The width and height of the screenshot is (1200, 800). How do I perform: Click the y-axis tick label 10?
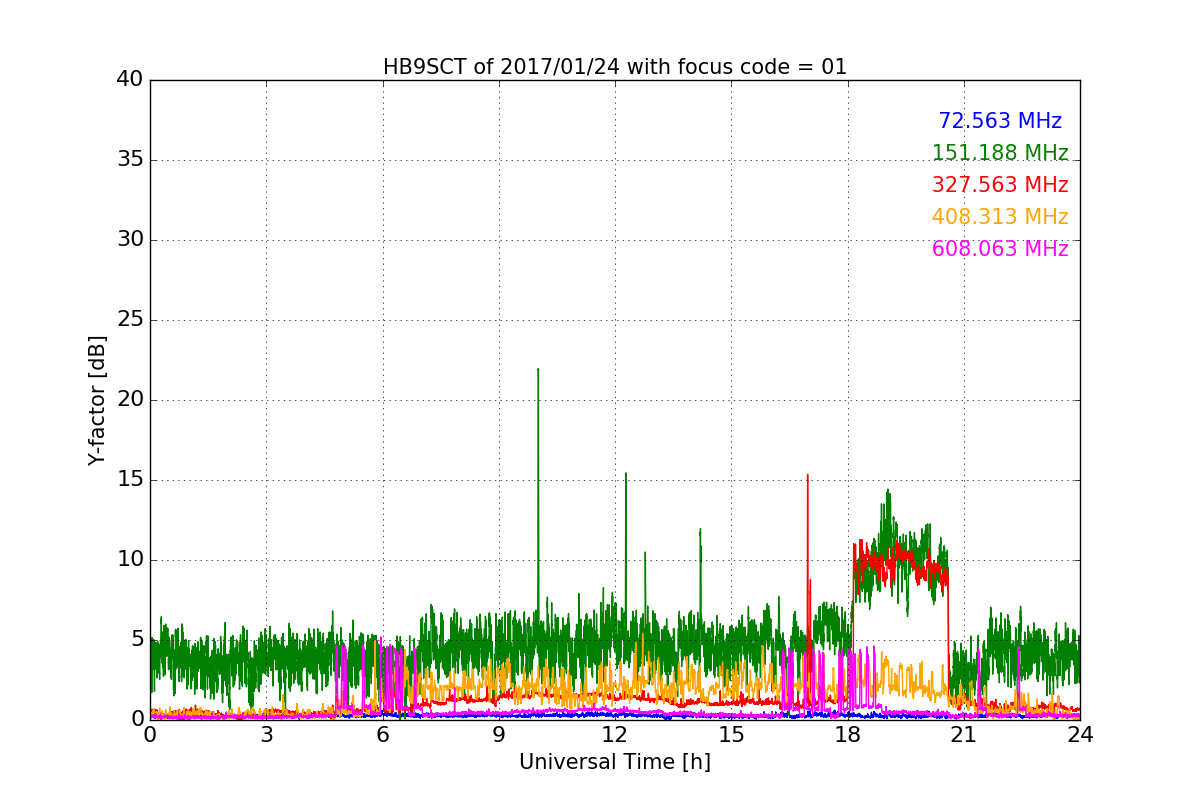130,560
